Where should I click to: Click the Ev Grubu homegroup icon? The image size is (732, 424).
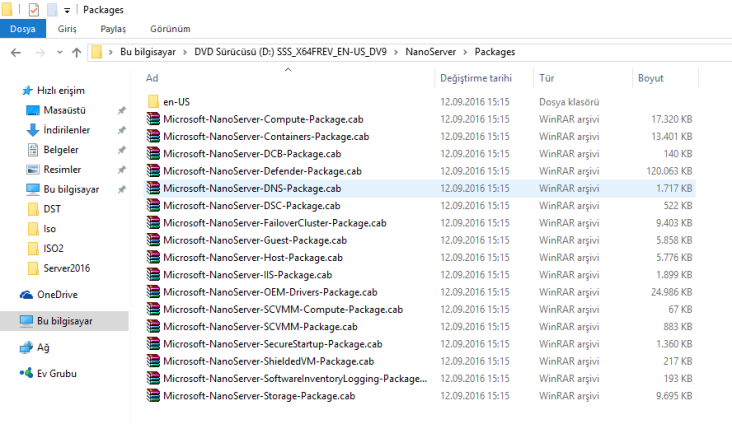click(28, 373)
